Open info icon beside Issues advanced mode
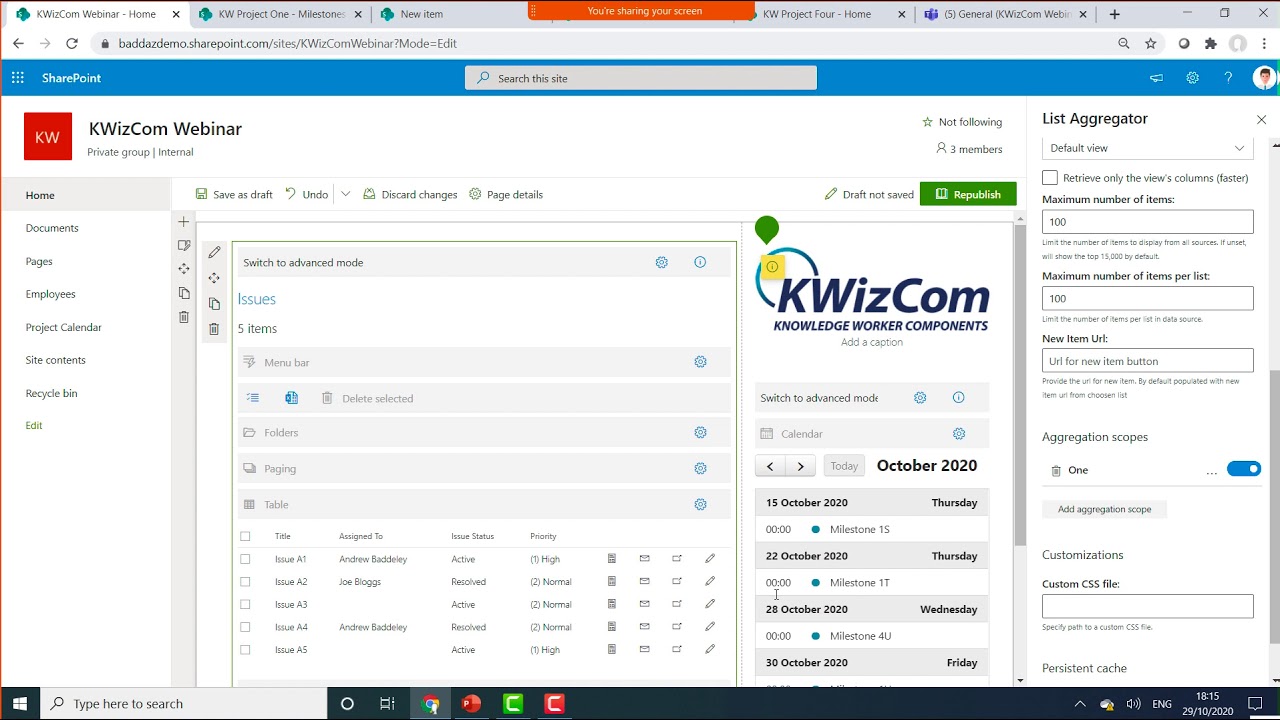Image resolution: width=1280 pixels, height=720 pixels. coord(700,262)
